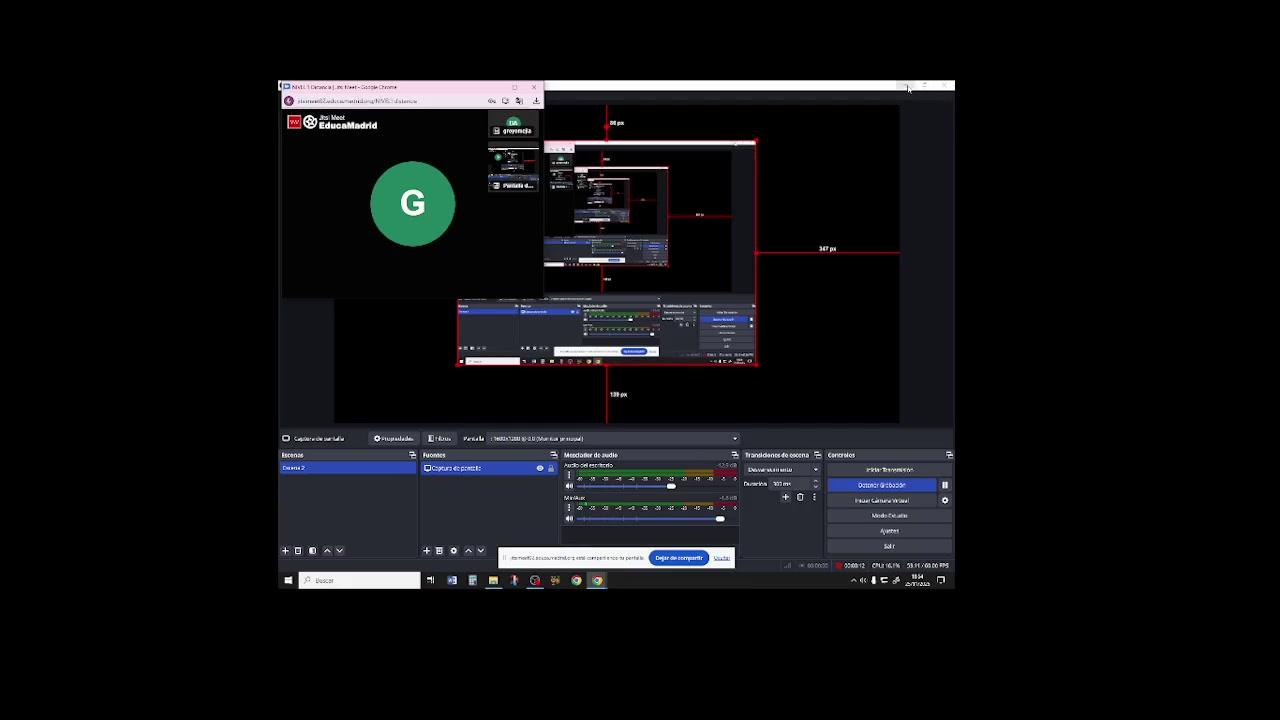The height and width of the screenshot is (720, 1280).
Task: Click the taskbar clock
Action: [x=918, y=580]
